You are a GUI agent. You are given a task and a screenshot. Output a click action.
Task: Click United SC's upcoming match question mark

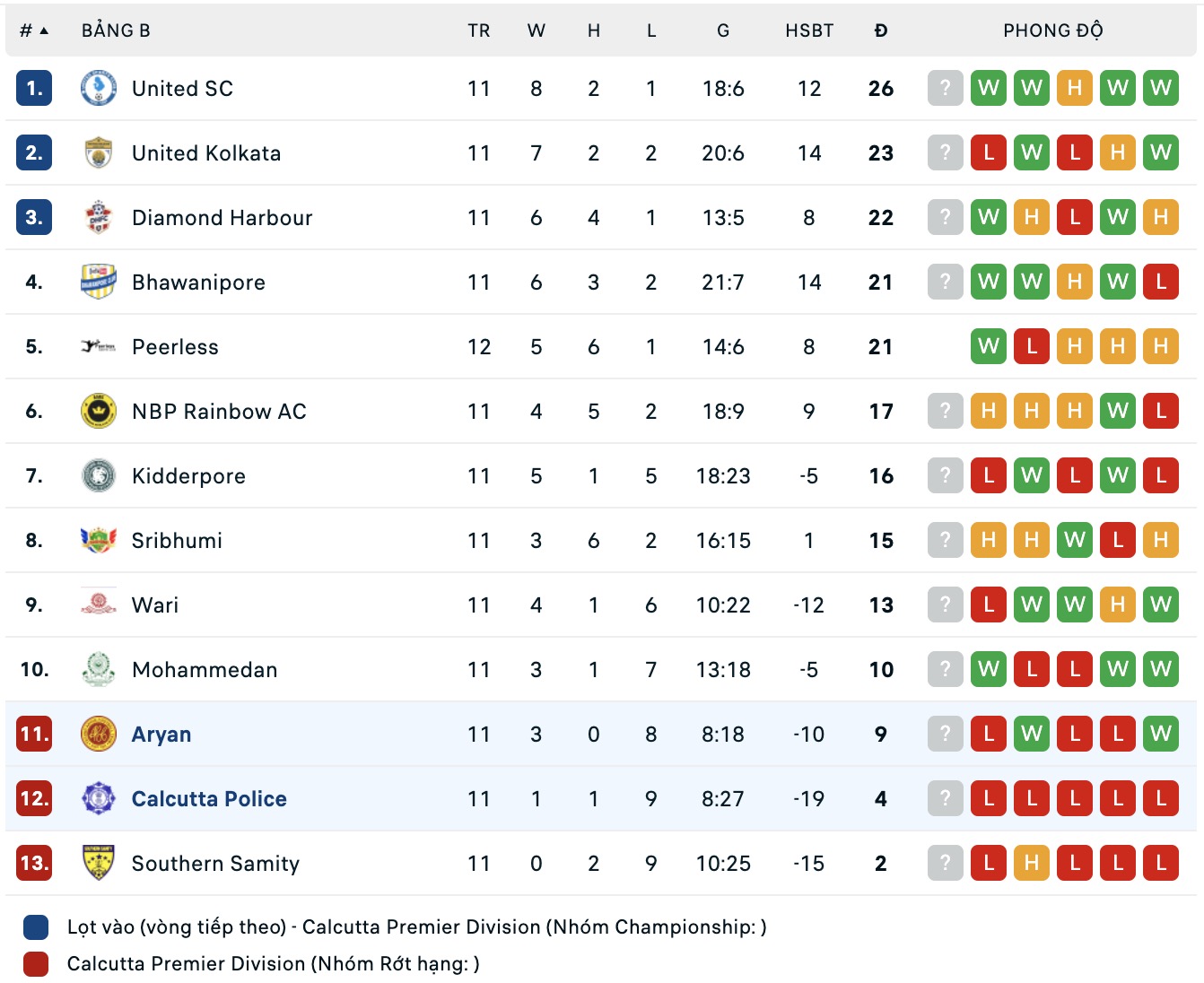tap(945, 88)
